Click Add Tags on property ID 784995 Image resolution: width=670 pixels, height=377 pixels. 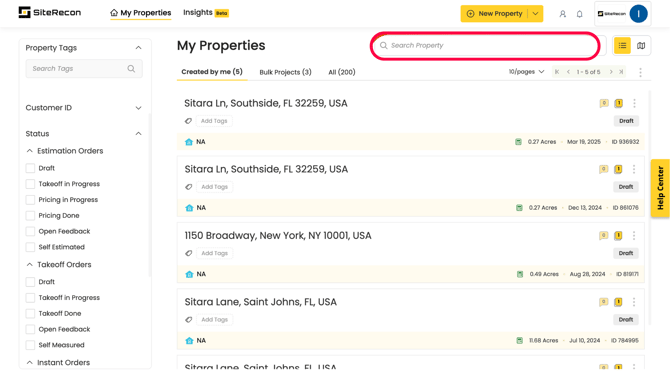coord(215,319)
